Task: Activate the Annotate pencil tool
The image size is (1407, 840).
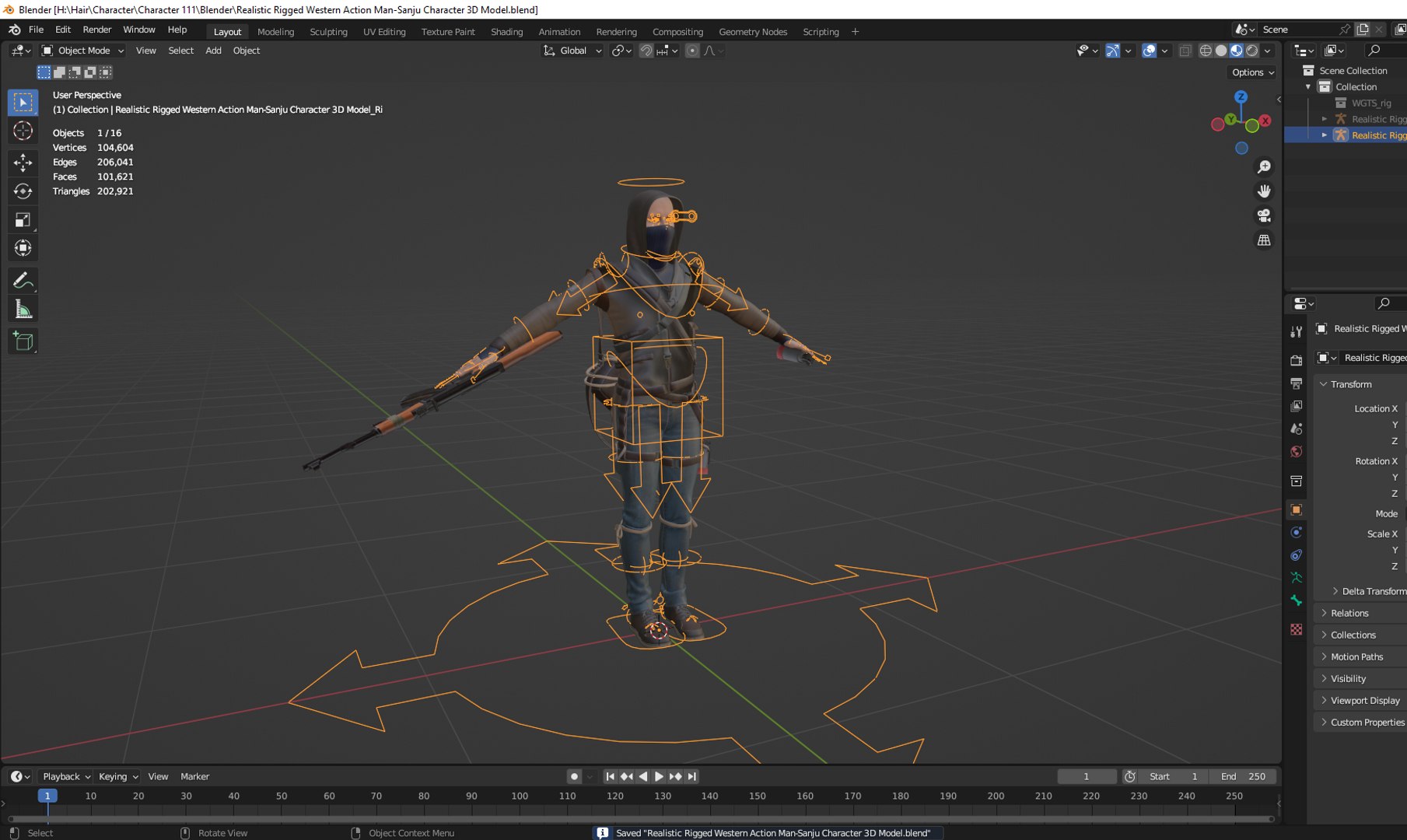Action: click(23, 280)
